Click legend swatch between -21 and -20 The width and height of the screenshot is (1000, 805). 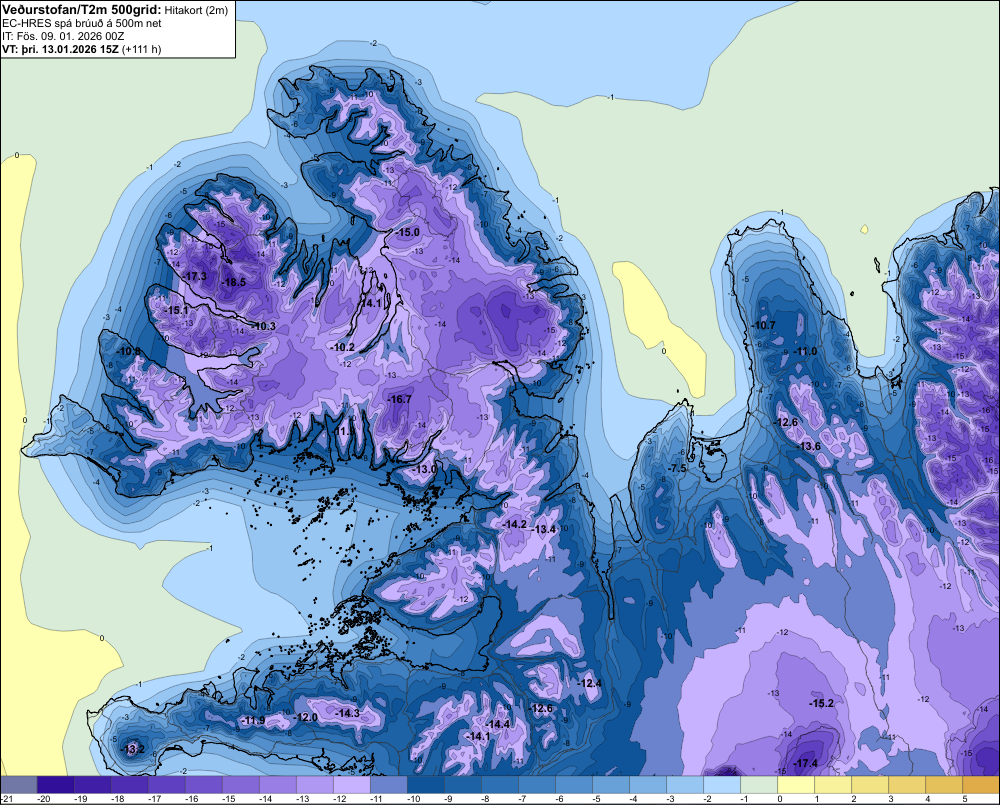point(19,784)
